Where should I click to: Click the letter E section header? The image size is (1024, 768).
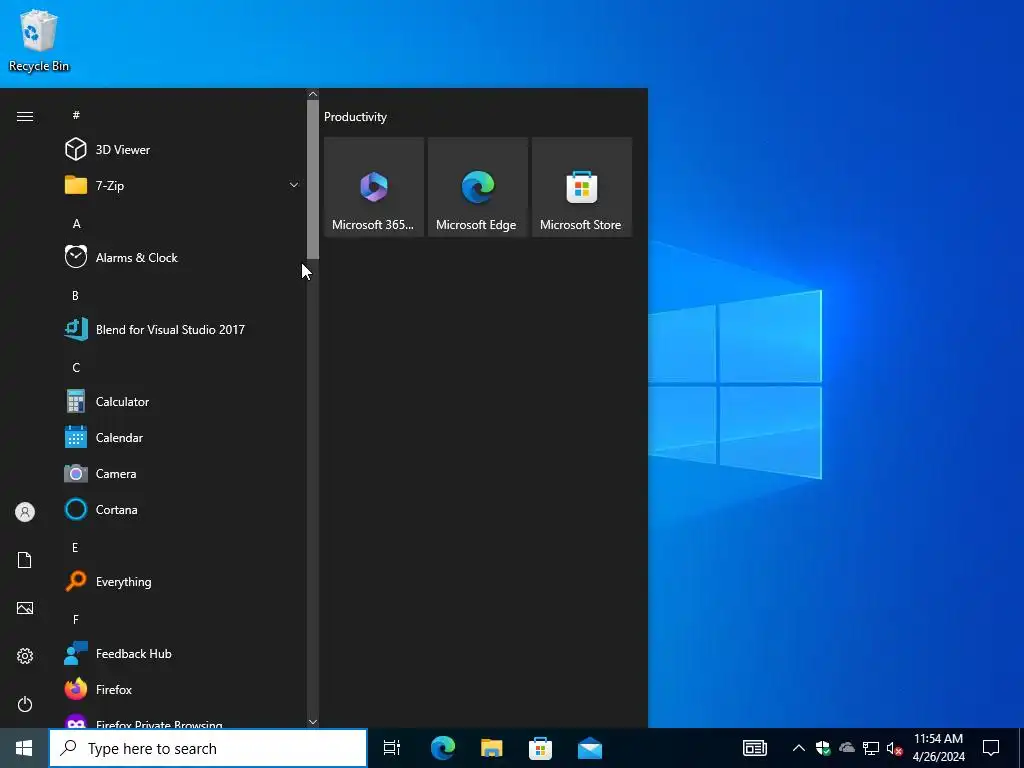tap(75, 547)
